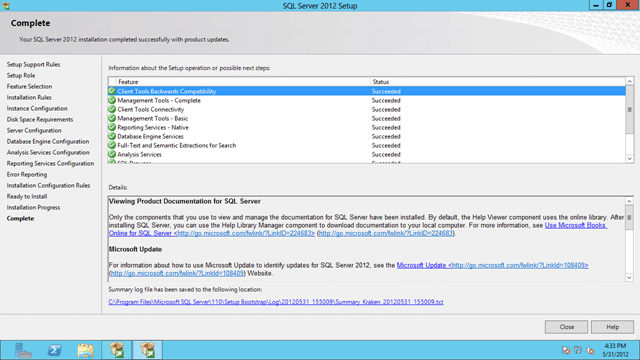Click the SQL Server Setup title bar icon

(6, 6)
